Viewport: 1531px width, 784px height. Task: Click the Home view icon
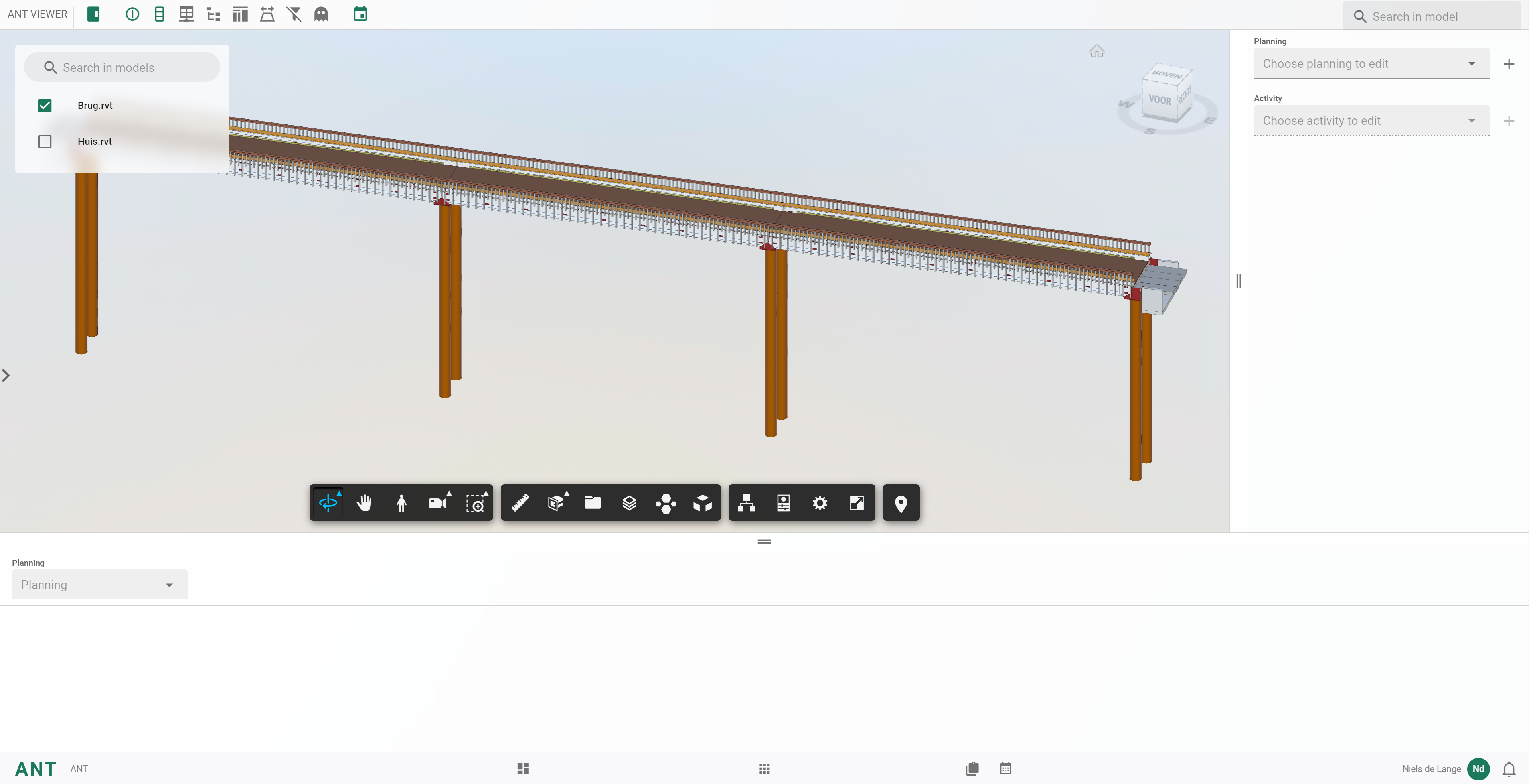(x=1096, y=52)
